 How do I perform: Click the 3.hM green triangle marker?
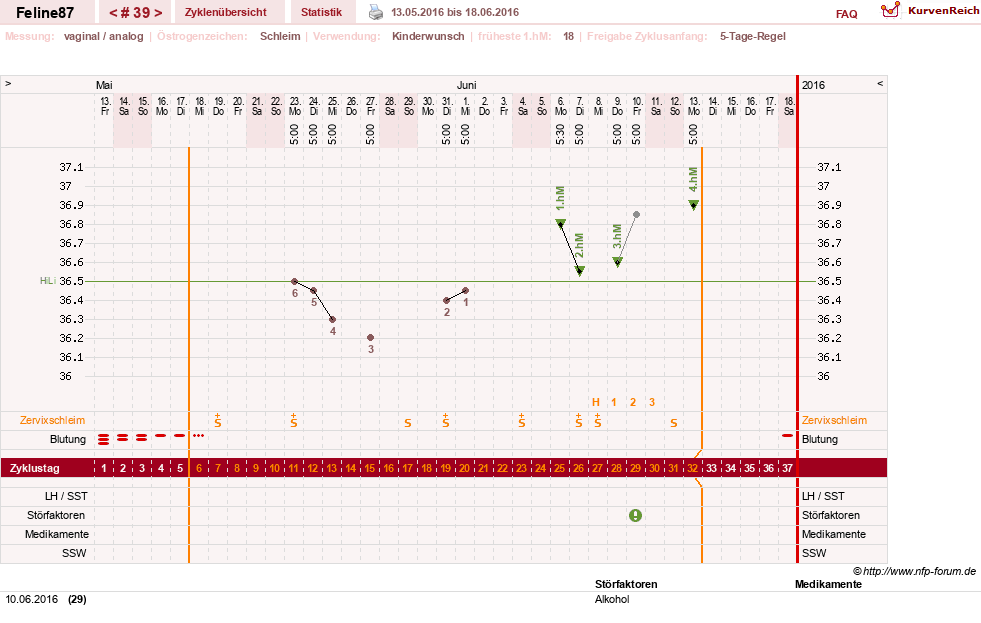tap(618, 261)
